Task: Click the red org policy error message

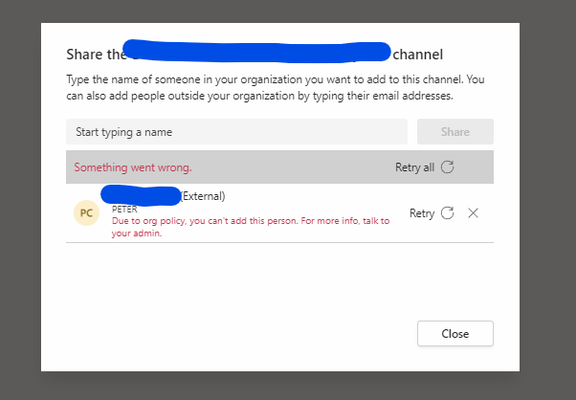Action: [251, 227]
